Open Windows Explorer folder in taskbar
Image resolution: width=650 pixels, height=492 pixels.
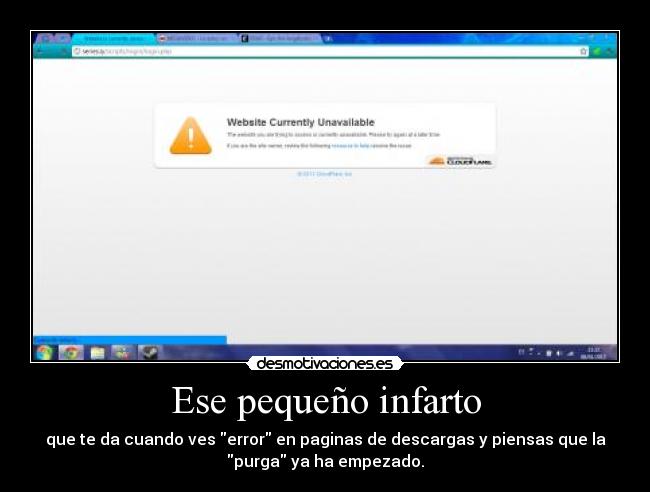(x=97, y=353)
